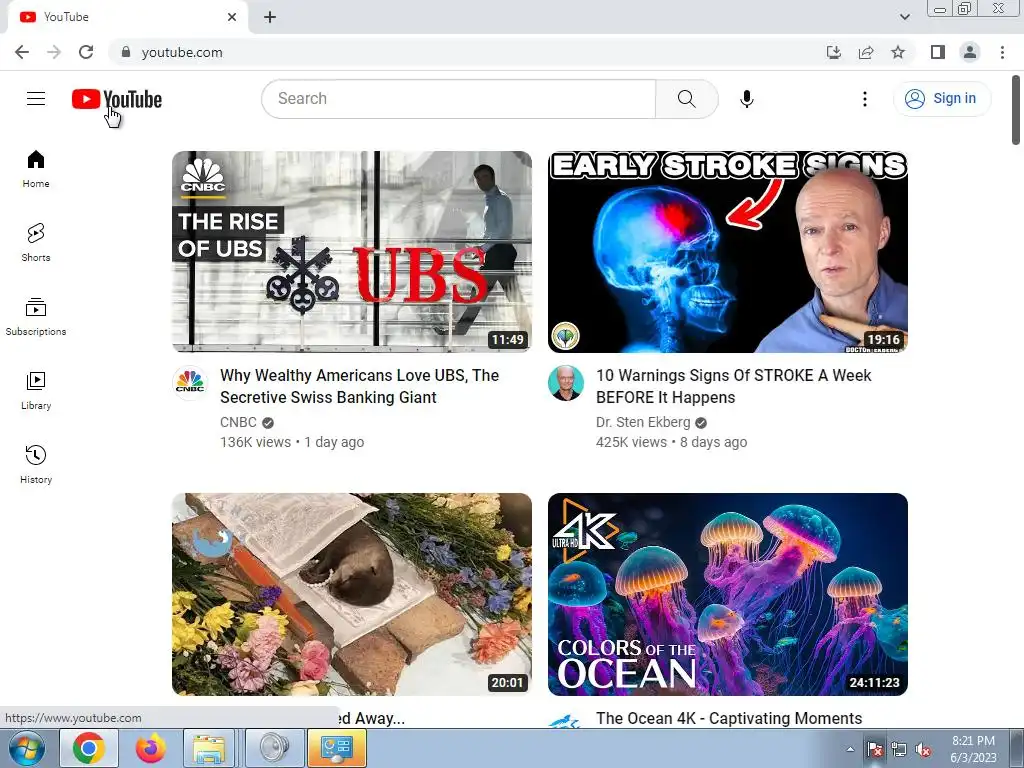Click the page vertical scrollbar
This screenshot has width=1024, height=768.
pos(1016,110)
